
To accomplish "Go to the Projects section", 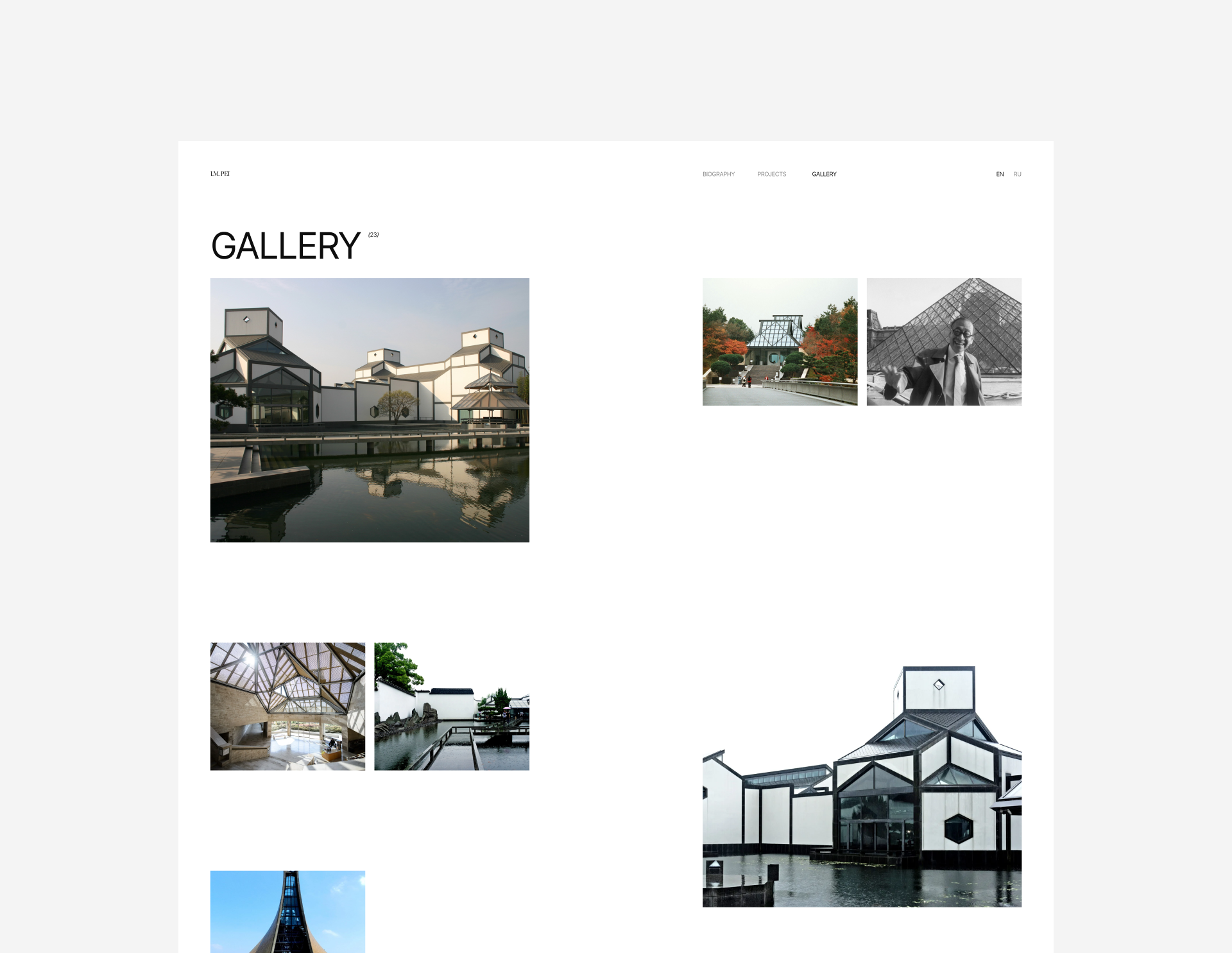I will pos(771,175).
